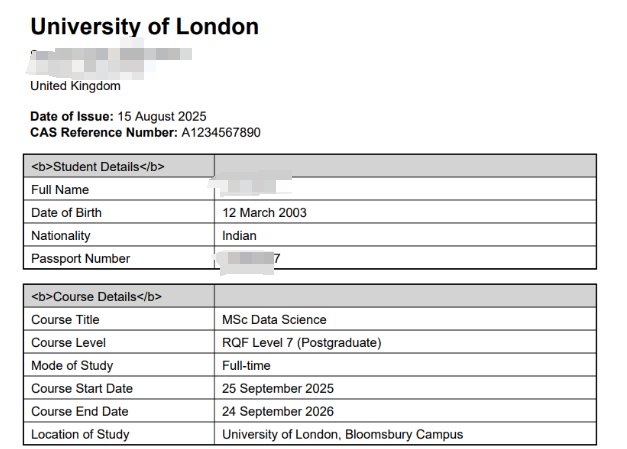Click the "United Kingdom" address line
The image size is (627, 449).
[x=75, y=86]
